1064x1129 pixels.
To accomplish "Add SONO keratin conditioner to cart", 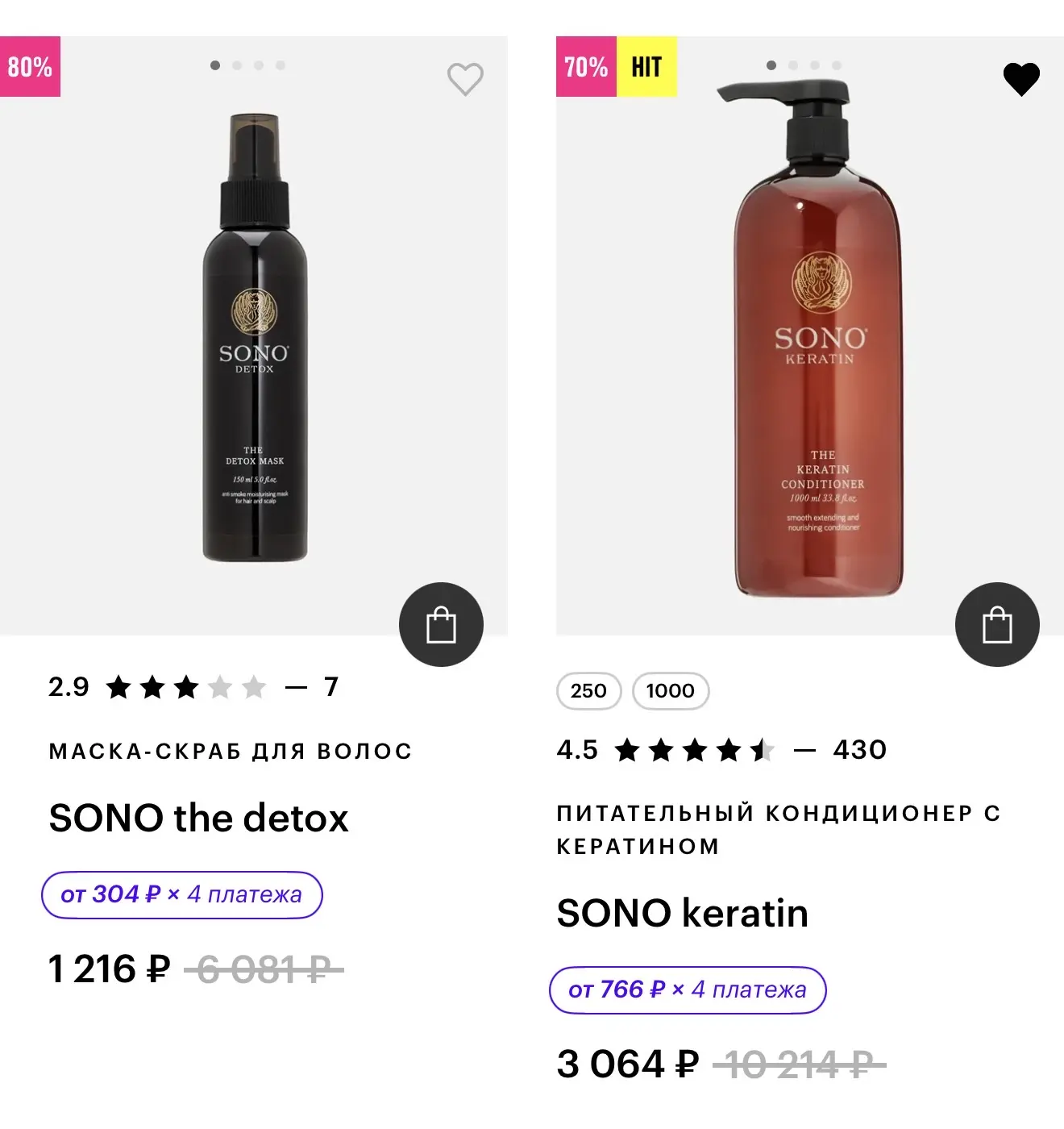I will pos(997,624).
